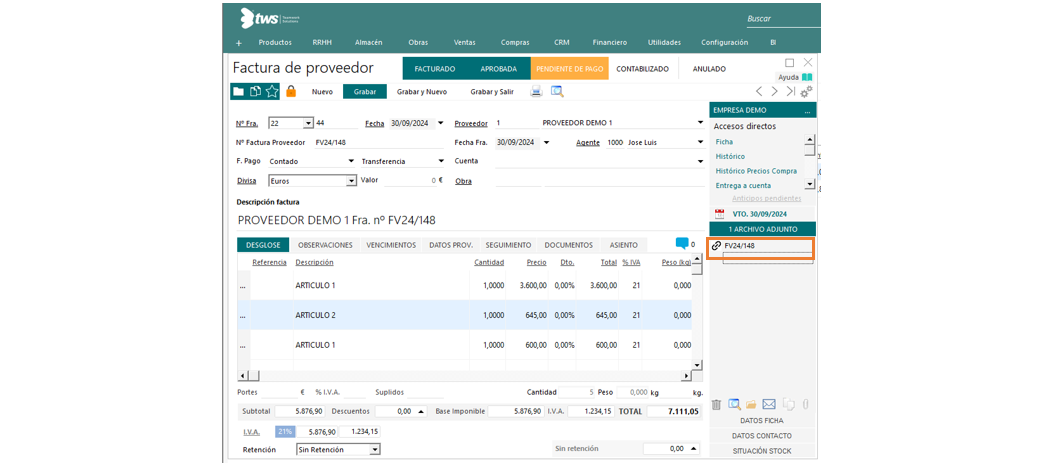Screen dimensions: 1039x463
Task: Print the invoice with the printer icon
Action: 537,91
